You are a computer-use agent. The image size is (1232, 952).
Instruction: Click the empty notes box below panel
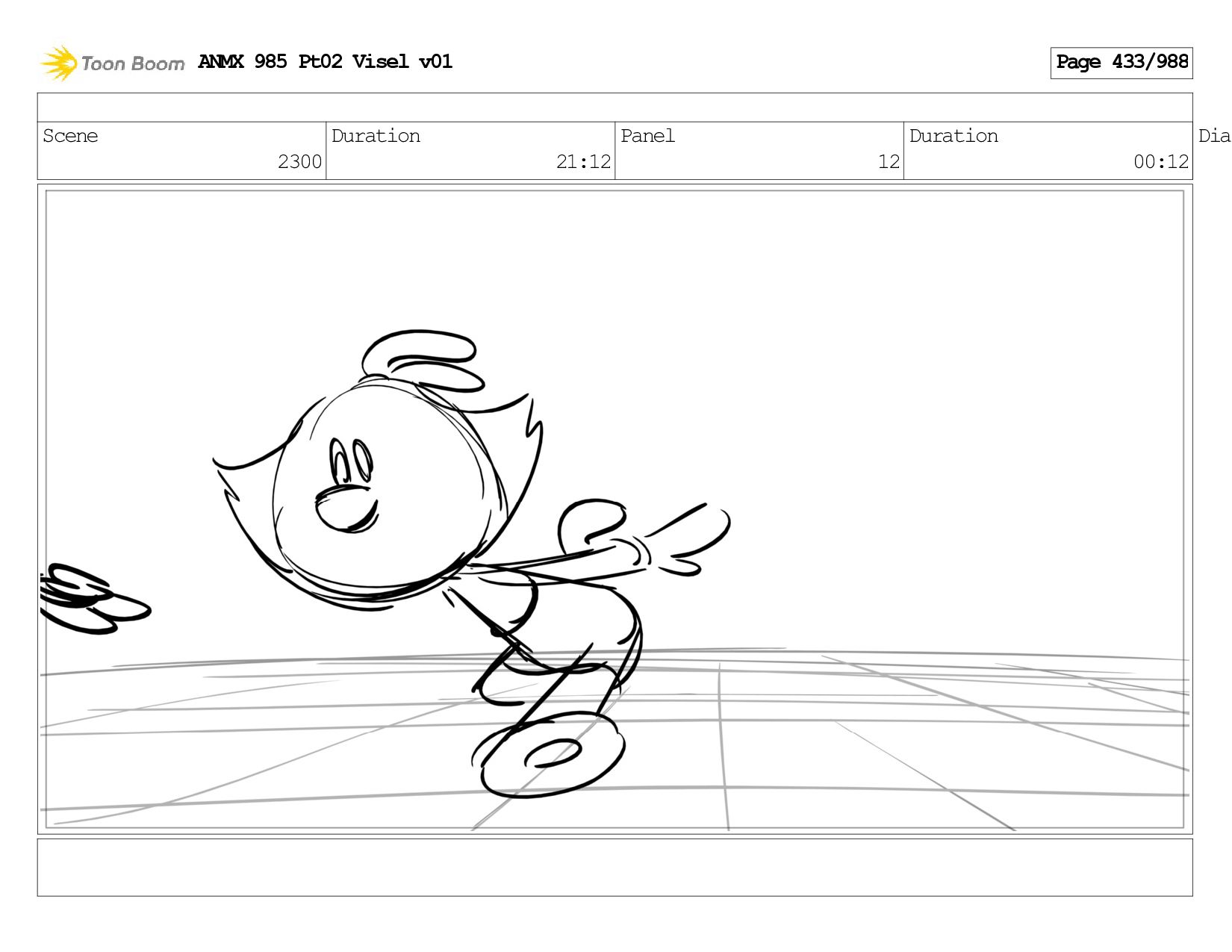pyautogui.click(x=615, y=868)
